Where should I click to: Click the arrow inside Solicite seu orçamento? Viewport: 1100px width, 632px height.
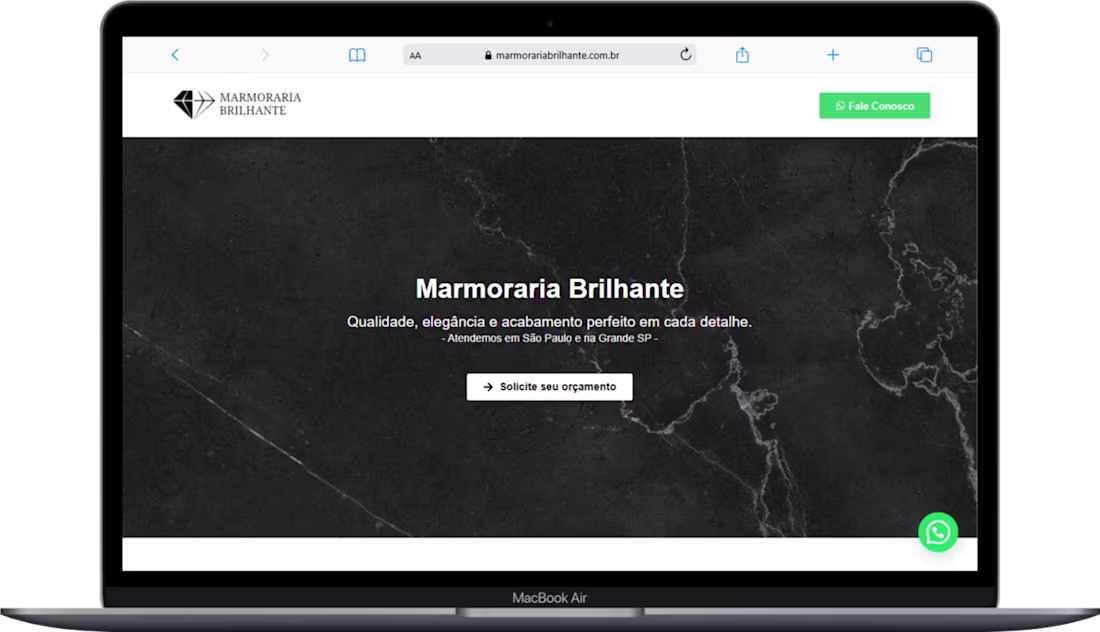(x=487, y=387)
